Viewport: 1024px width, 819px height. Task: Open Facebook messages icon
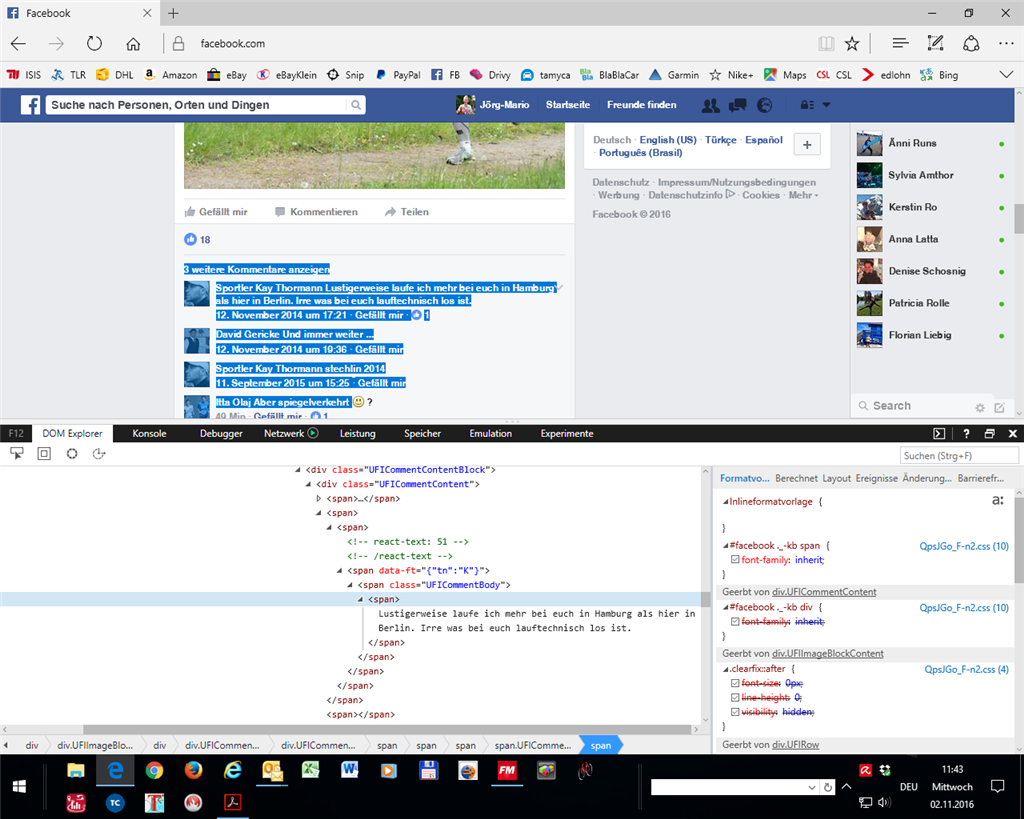(738, 105)
